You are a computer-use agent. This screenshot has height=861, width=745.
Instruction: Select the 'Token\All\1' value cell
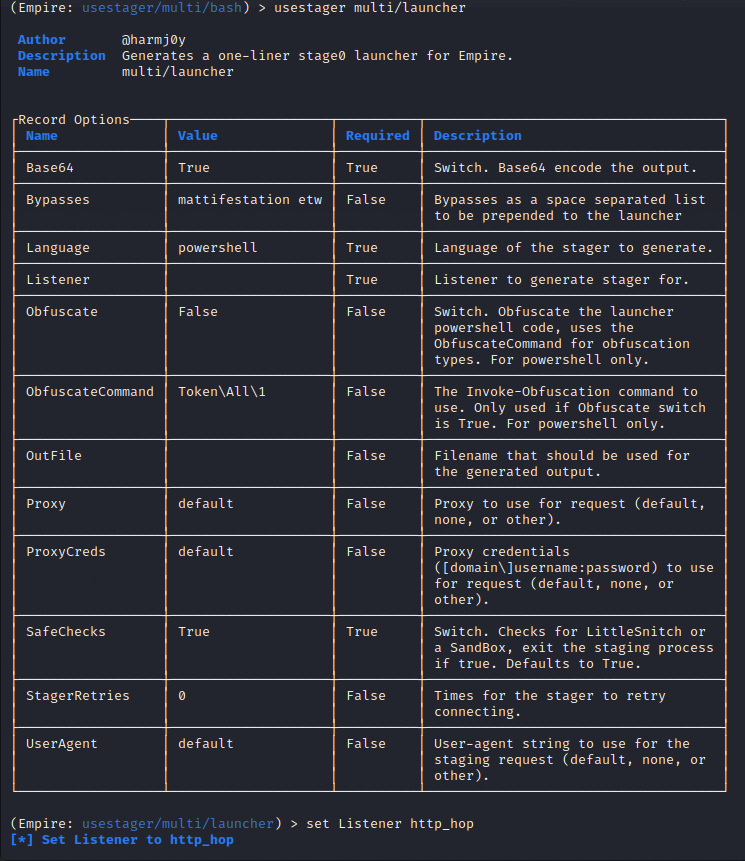[222, 392]
